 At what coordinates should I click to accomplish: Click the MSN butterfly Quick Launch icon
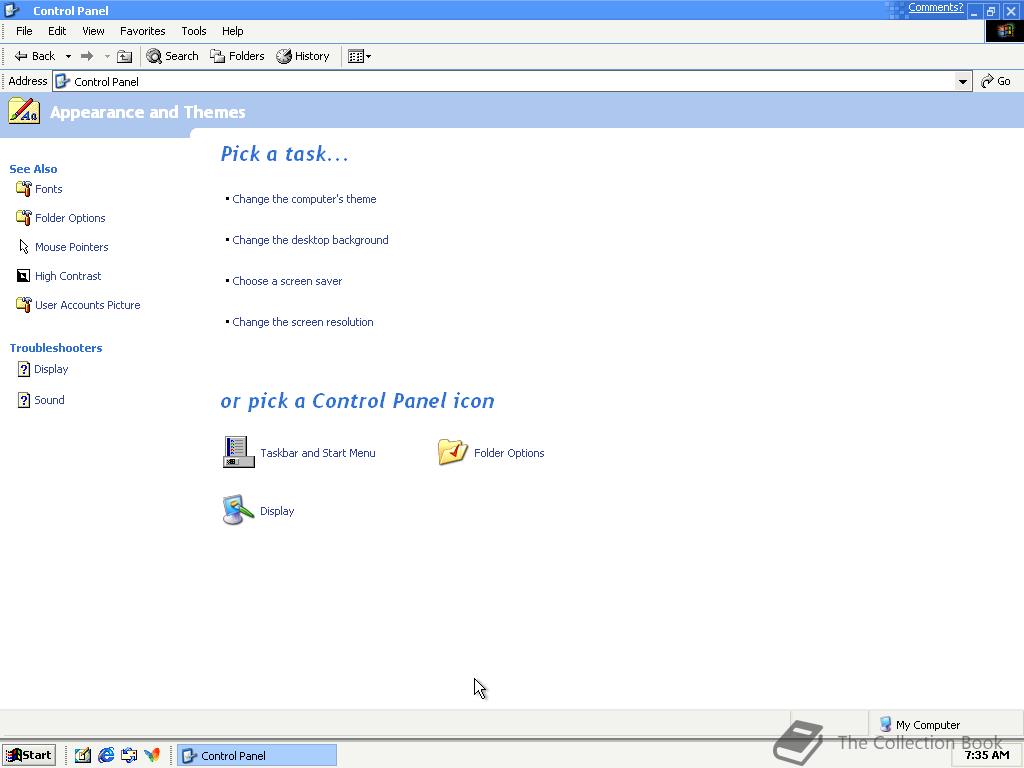152,756
